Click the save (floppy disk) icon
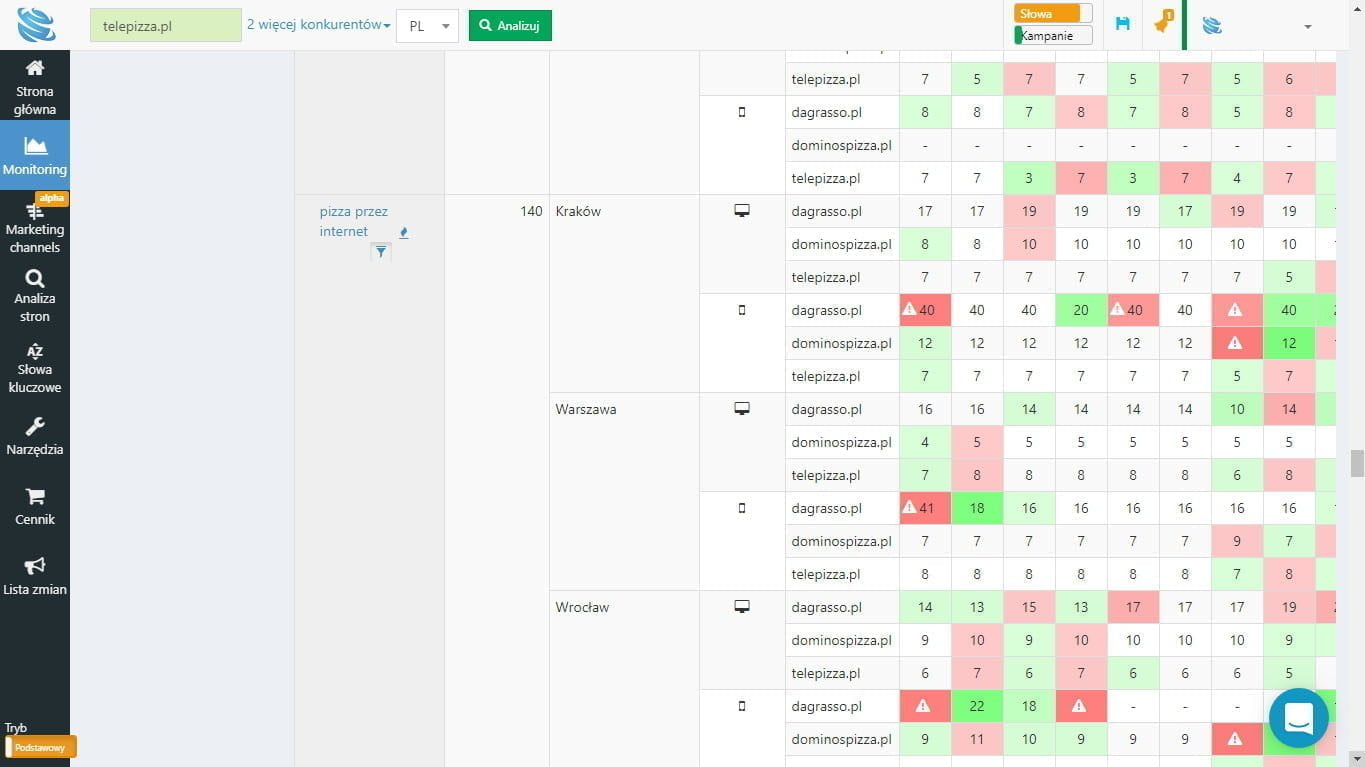This screenshot has width=1365, height=767. click(x=1122, y=24)
